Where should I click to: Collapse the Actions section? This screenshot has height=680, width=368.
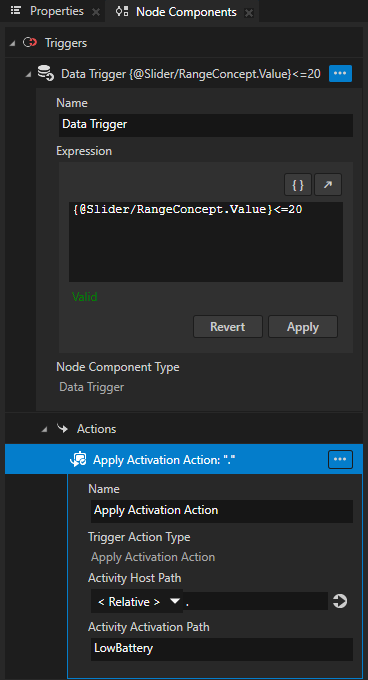pos(44,430)
